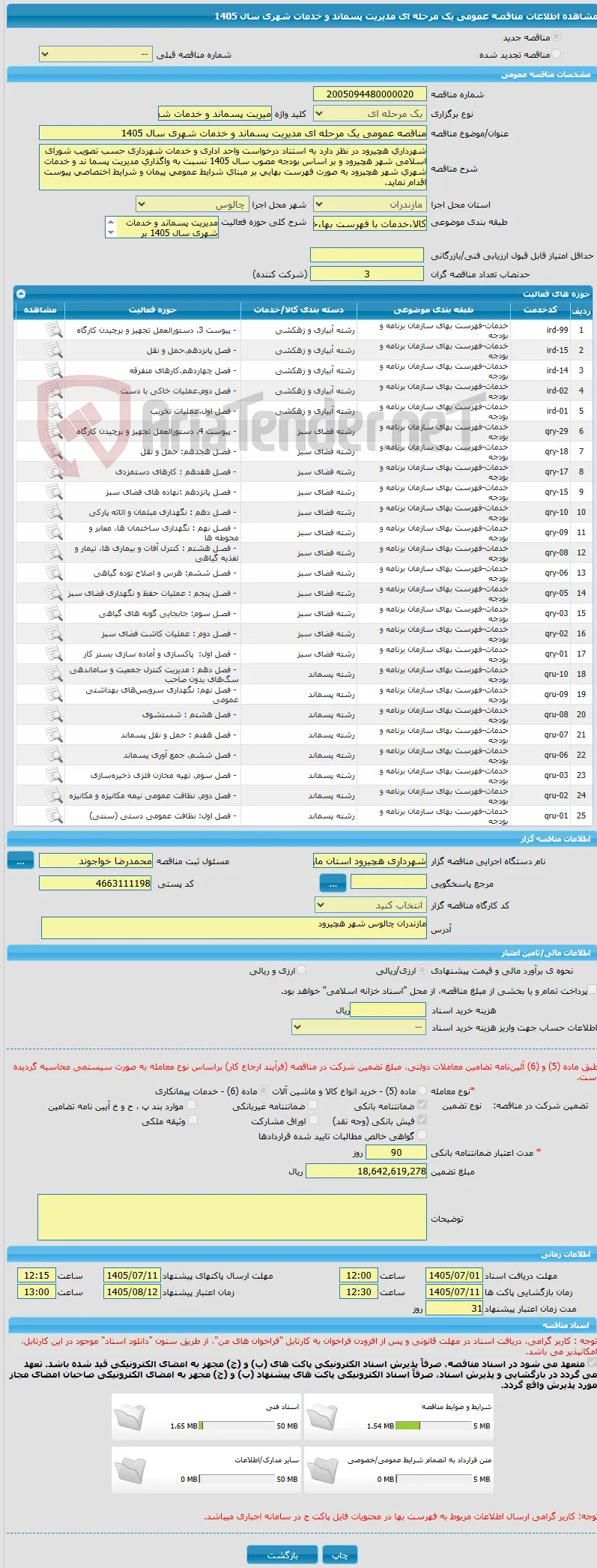
Task: Open view icon for row qru-06
Action: point(54,755)
